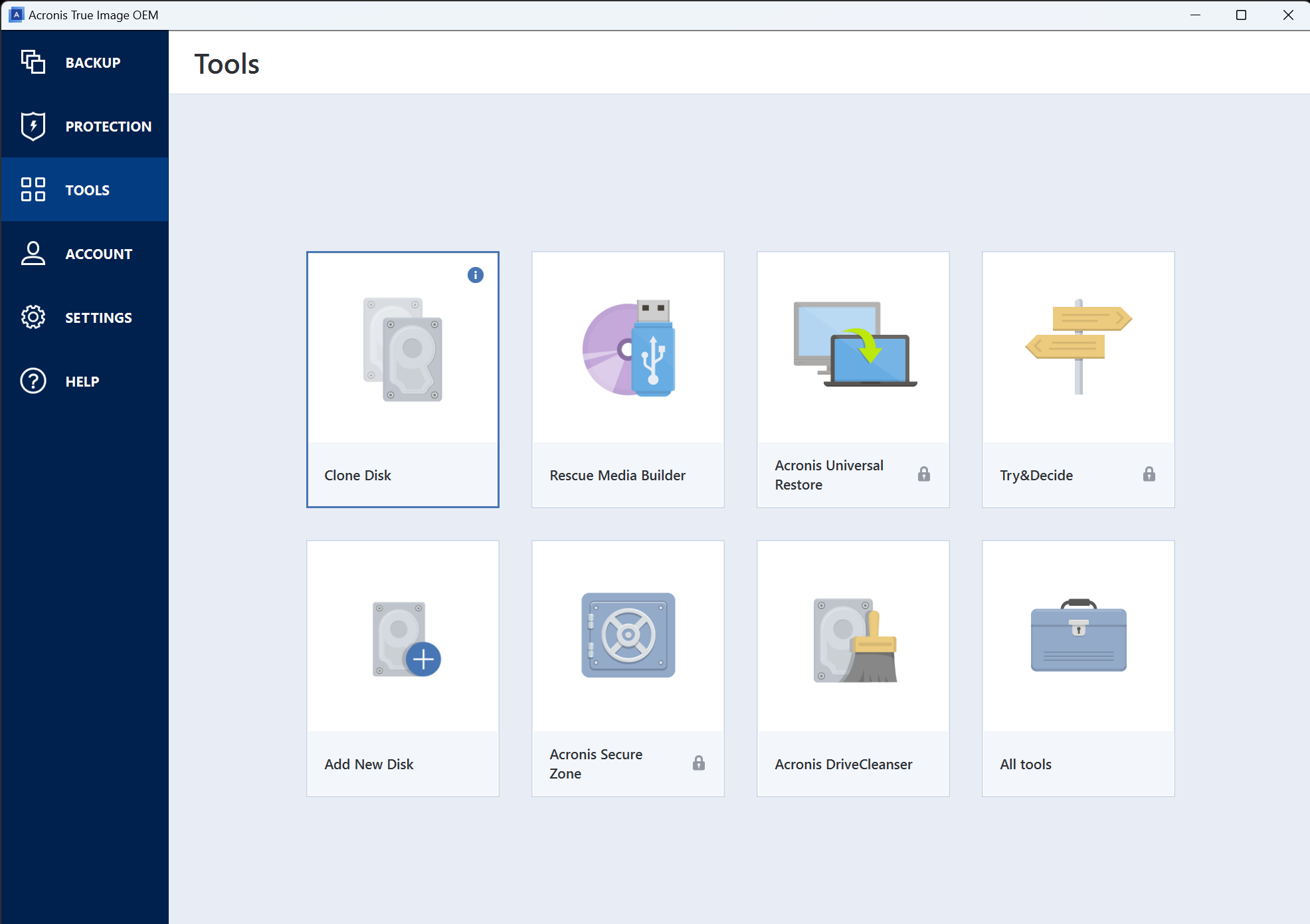Open Acronis Secure Zone label
This screenshot has height=924, width=1310.
[596, 764]
